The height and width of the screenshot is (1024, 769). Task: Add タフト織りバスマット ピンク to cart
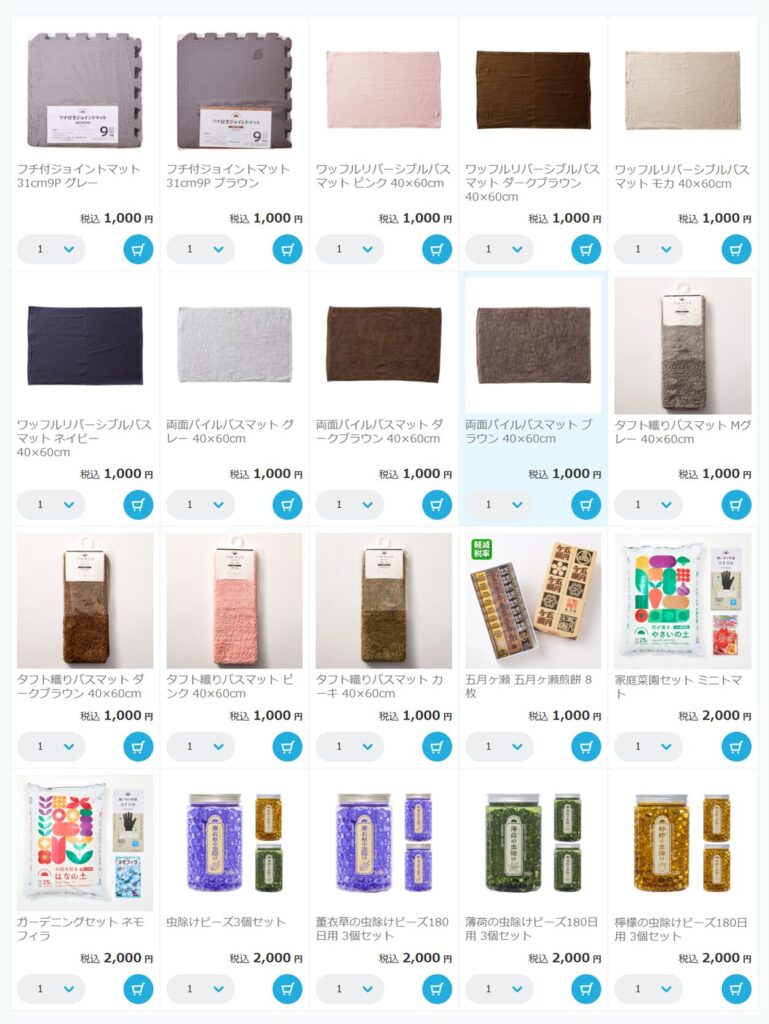pos(287,746)
